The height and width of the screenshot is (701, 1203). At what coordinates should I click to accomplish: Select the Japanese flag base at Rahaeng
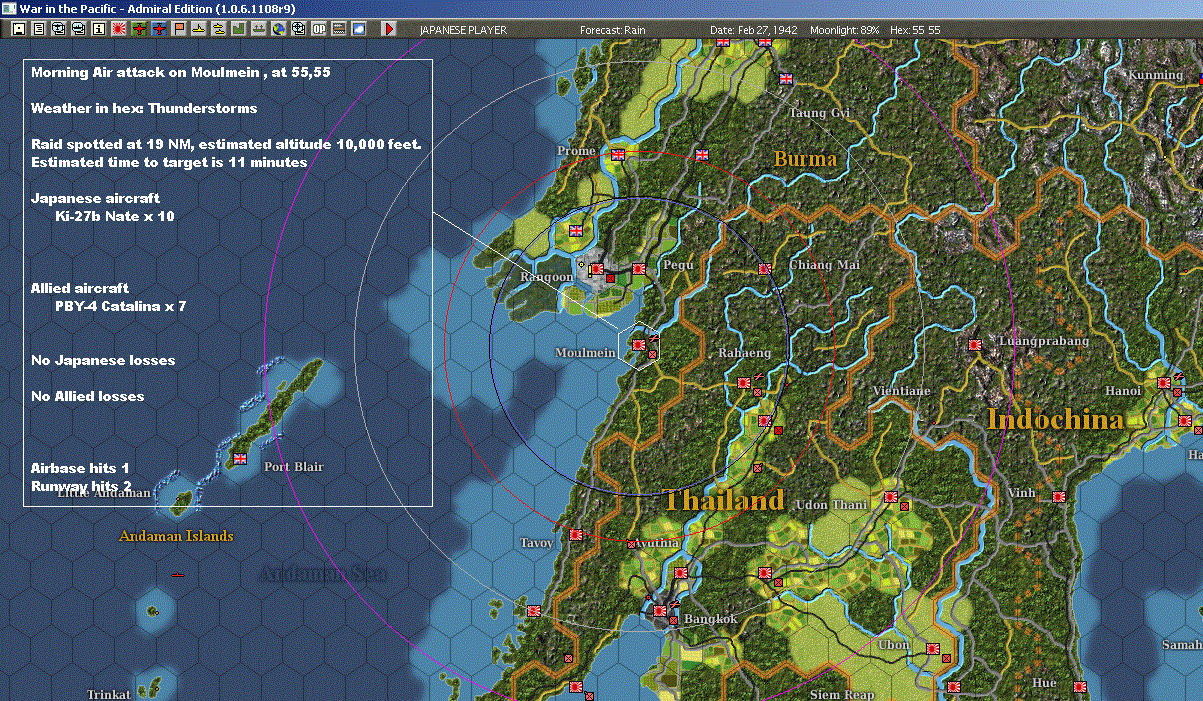[744, 382]
